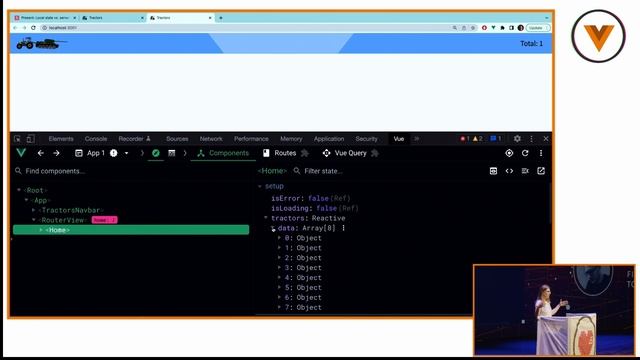Reload the page in Chrome

point(33,28)
